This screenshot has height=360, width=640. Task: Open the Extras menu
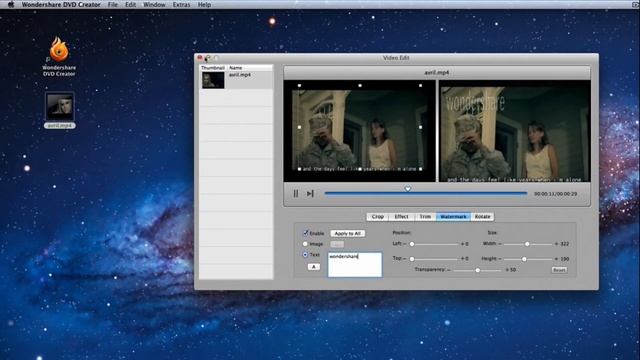[x=181, y=4]
